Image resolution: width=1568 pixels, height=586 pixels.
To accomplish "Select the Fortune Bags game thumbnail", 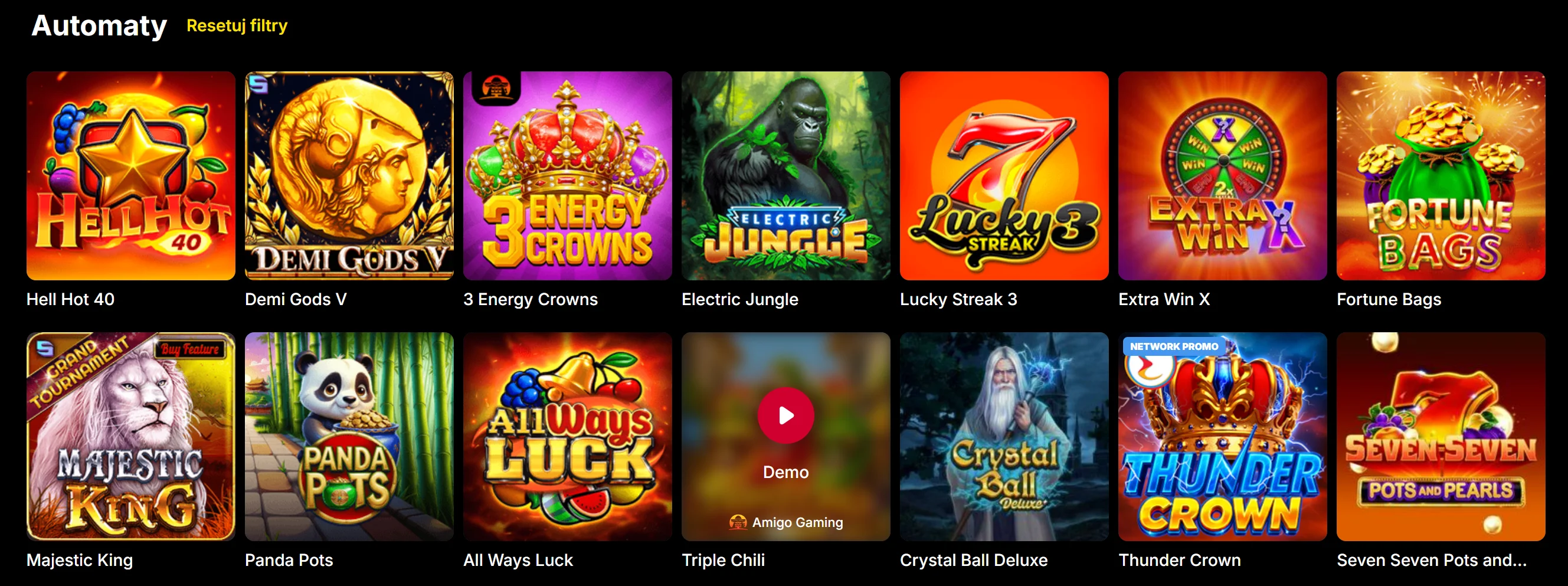I will click(1441, 176).
